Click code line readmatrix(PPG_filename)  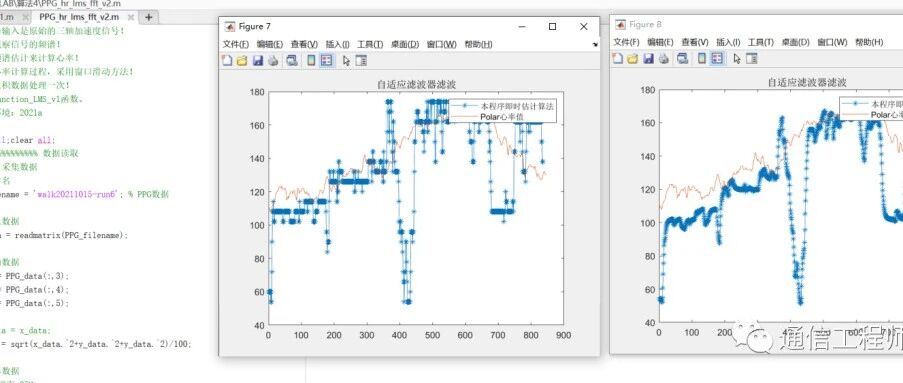coord(64,235)
